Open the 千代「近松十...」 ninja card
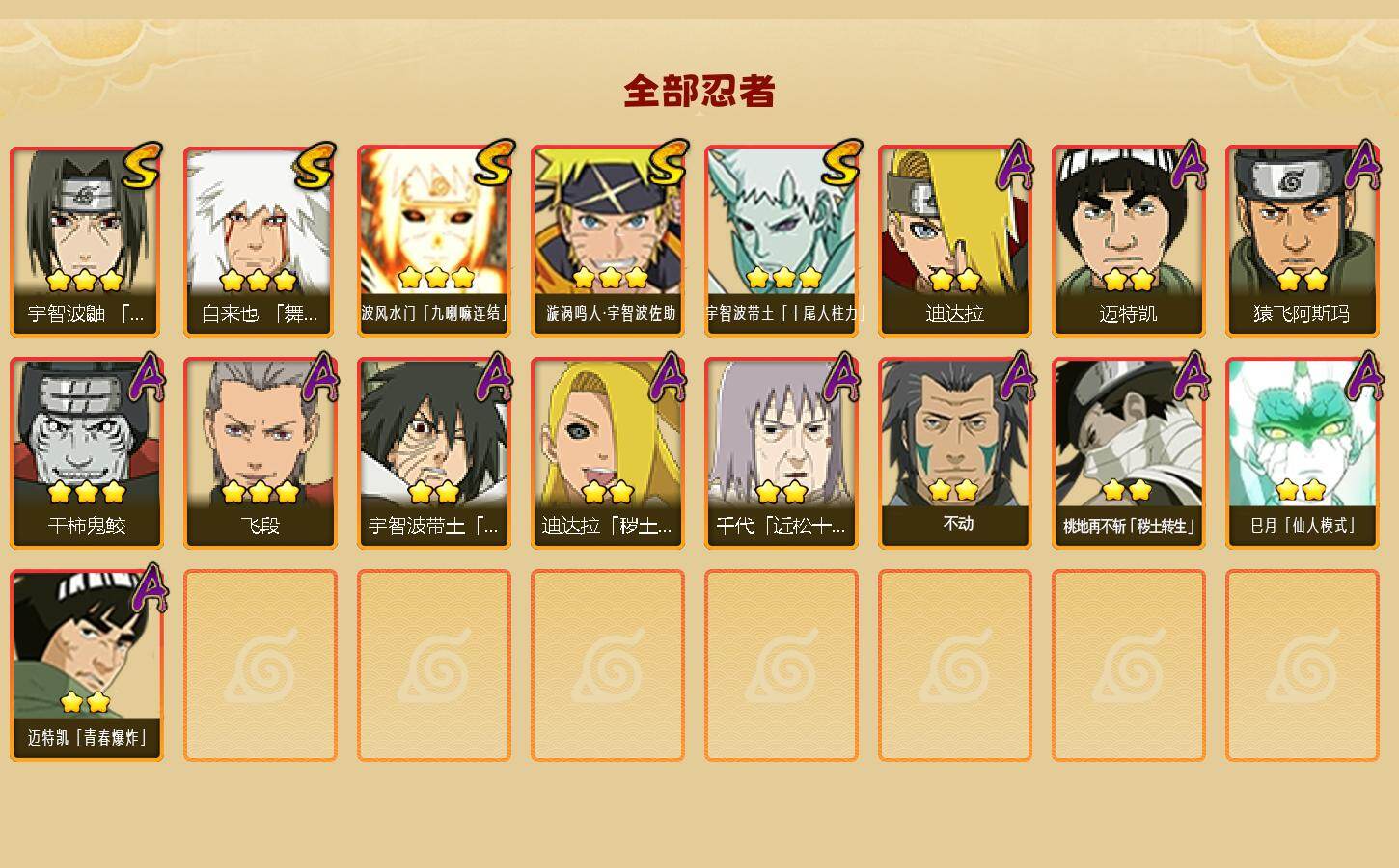 click(x=782, y=453)
